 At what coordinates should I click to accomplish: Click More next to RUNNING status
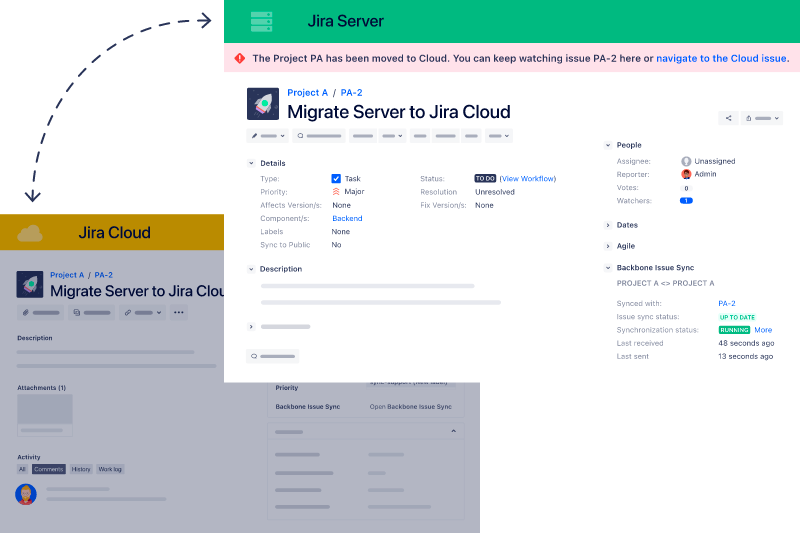(x=763, y=330)
